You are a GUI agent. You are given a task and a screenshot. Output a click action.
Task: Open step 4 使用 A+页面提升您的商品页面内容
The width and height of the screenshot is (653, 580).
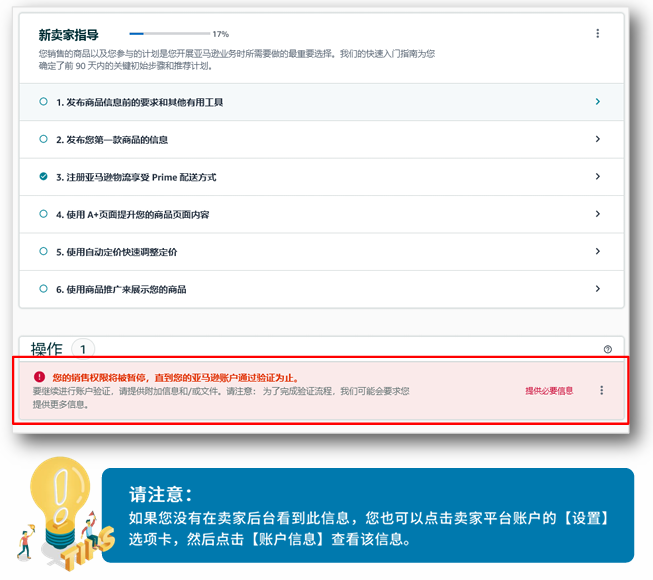pyautogui.click(x=322, y=214)
